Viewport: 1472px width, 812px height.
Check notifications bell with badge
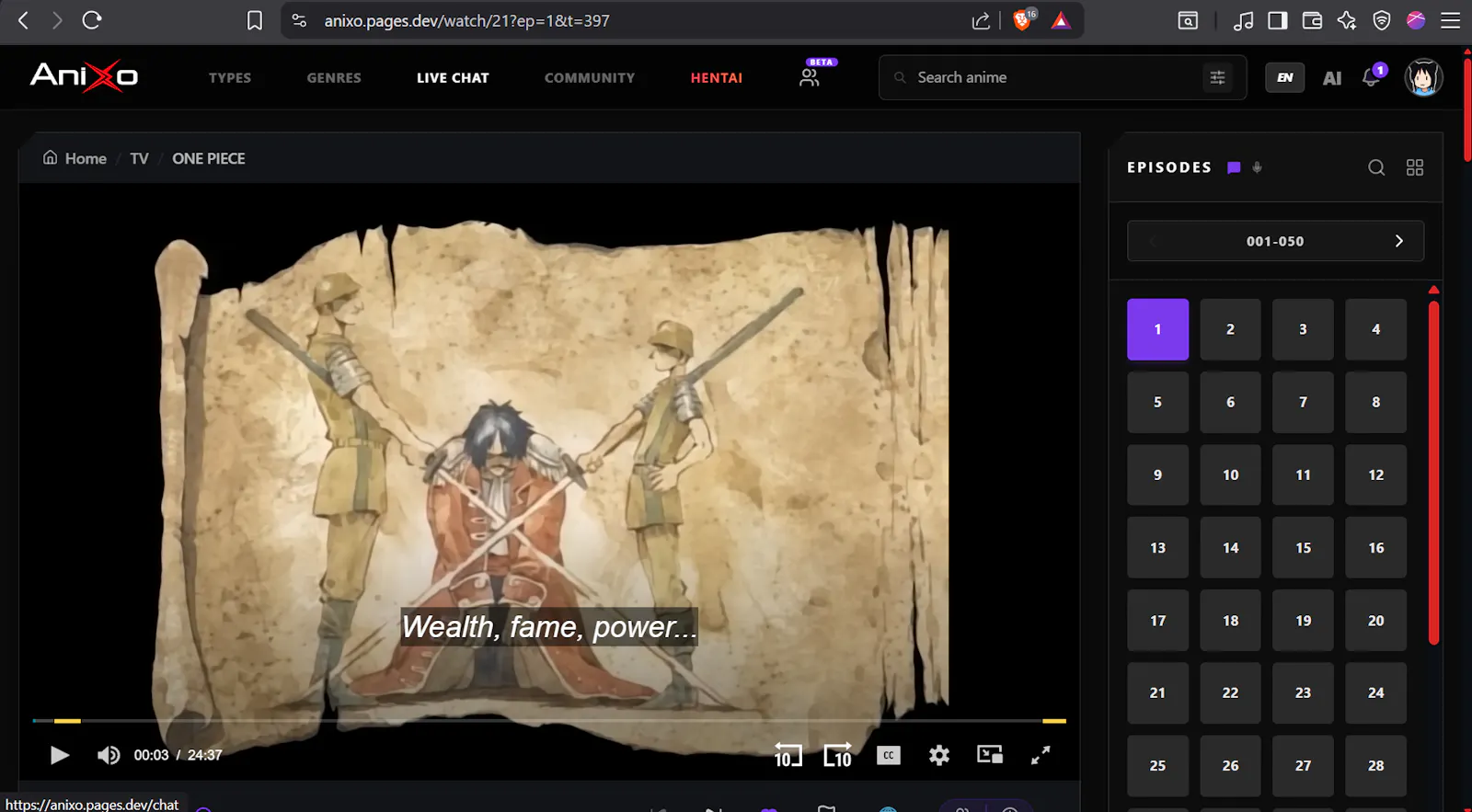coord(1371,77)
